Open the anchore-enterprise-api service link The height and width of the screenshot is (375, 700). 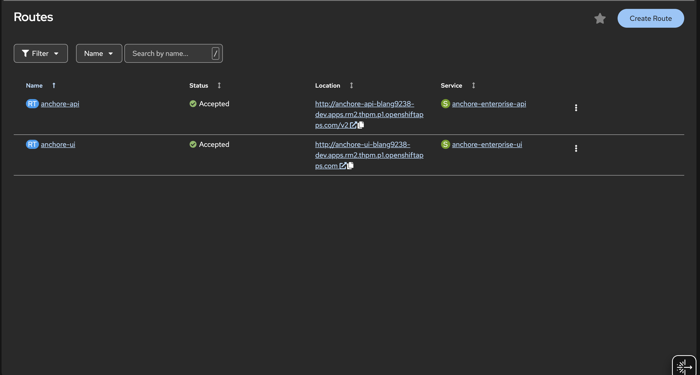(x=489, y=104)
